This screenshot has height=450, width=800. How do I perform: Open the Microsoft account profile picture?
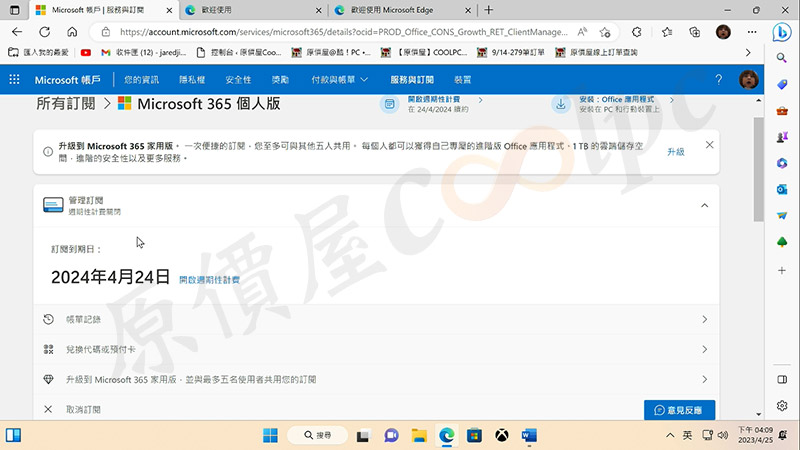pyautogui.click(x=748, y=80)
